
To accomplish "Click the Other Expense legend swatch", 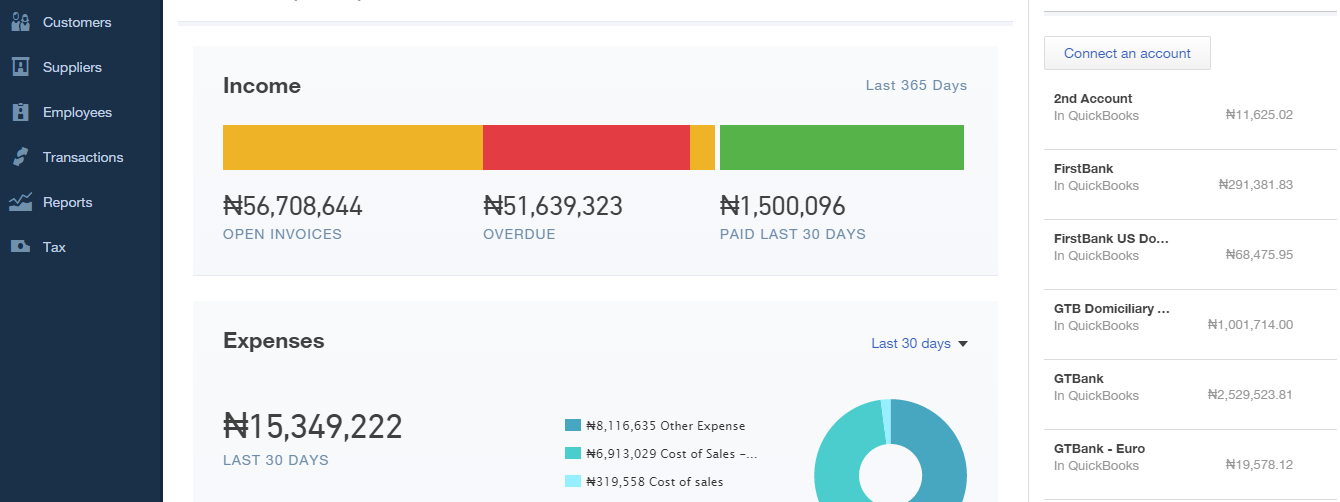I will pos(573,425).
